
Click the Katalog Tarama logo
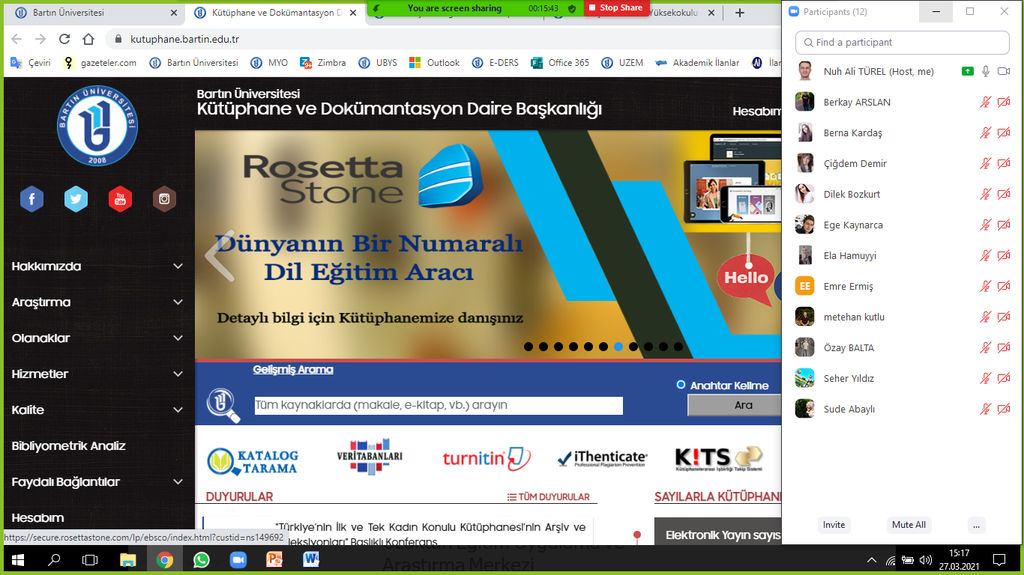coord(252,461)
